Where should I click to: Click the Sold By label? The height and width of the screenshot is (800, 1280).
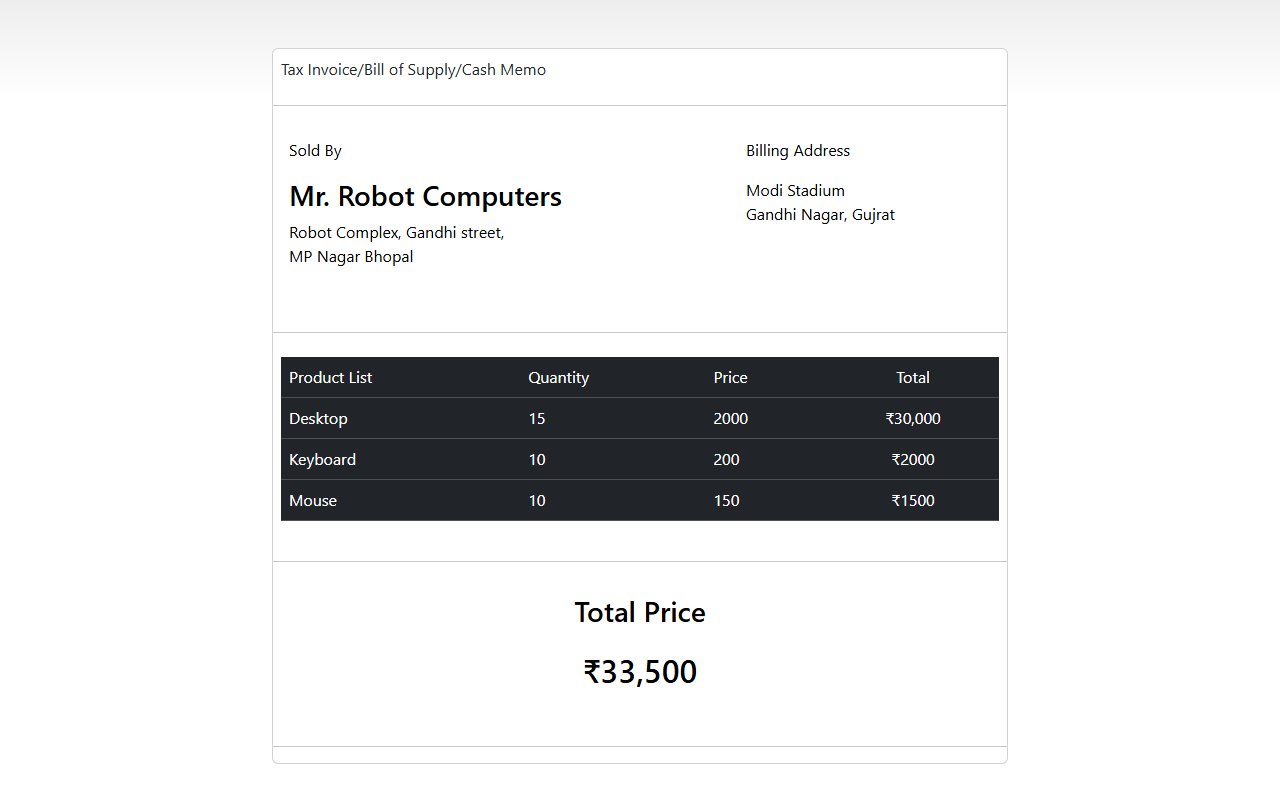(315, 151)
